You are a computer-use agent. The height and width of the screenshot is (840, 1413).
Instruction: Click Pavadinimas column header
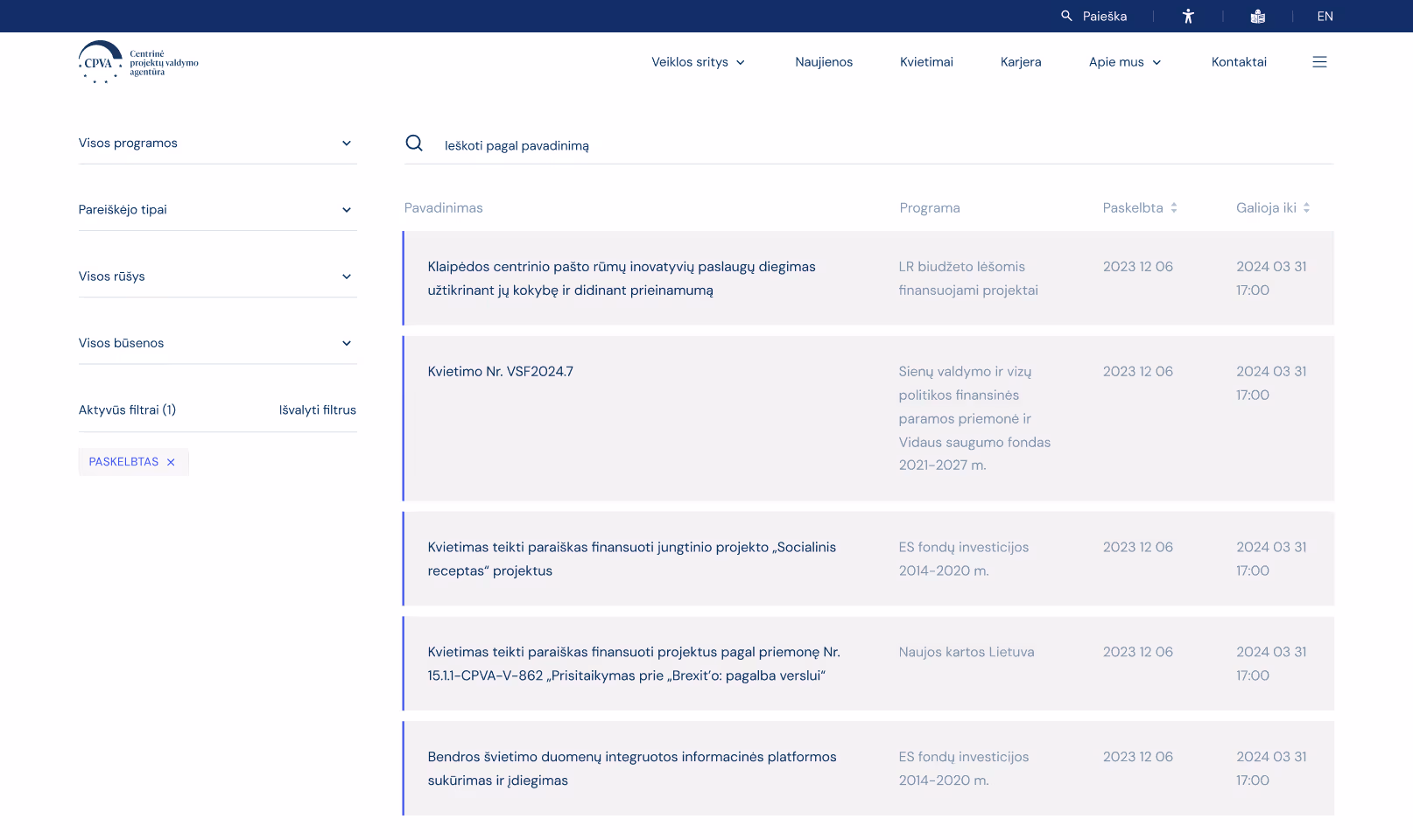click(x=444, y=208)
